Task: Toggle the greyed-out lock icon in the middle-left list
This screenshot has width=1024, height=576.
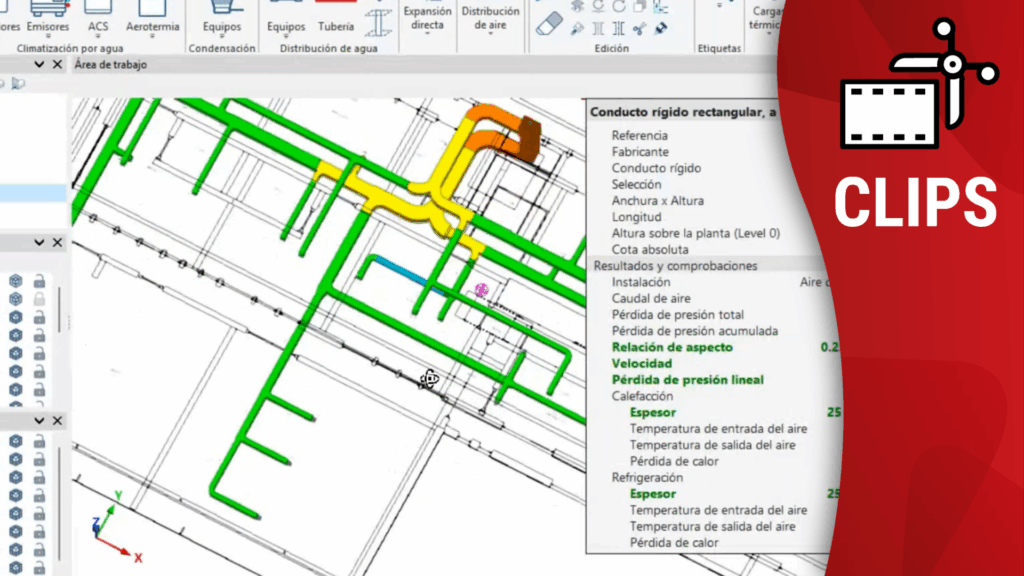Action: point(40,299)
